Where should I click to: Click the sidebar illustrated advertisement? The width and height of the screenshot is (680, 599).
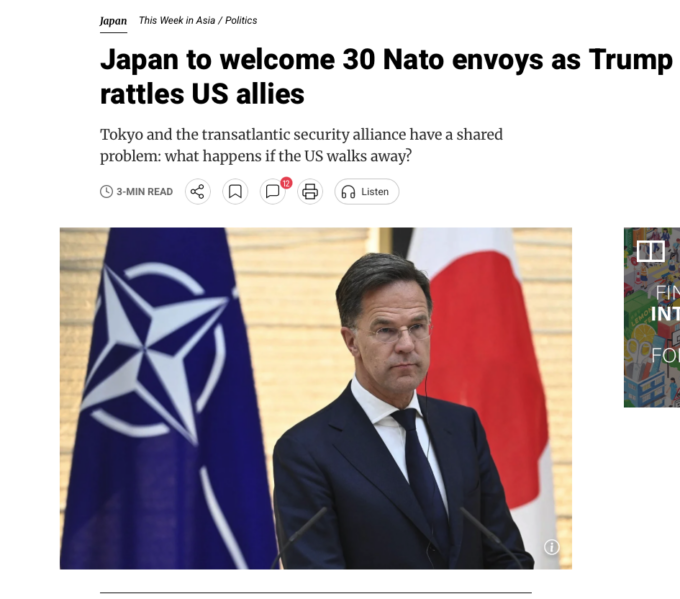[x=652, y=317]
